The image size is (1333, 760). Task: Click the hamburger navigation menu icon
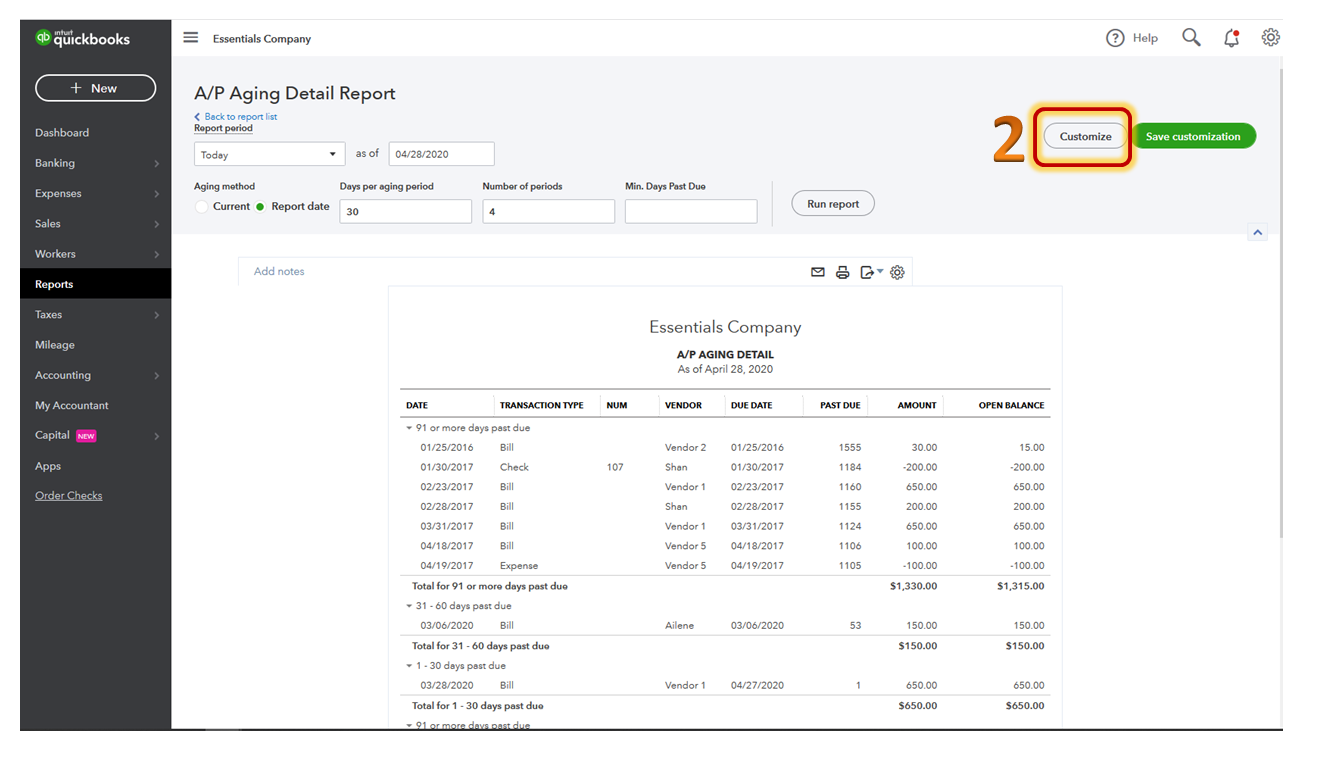point(190,37)
